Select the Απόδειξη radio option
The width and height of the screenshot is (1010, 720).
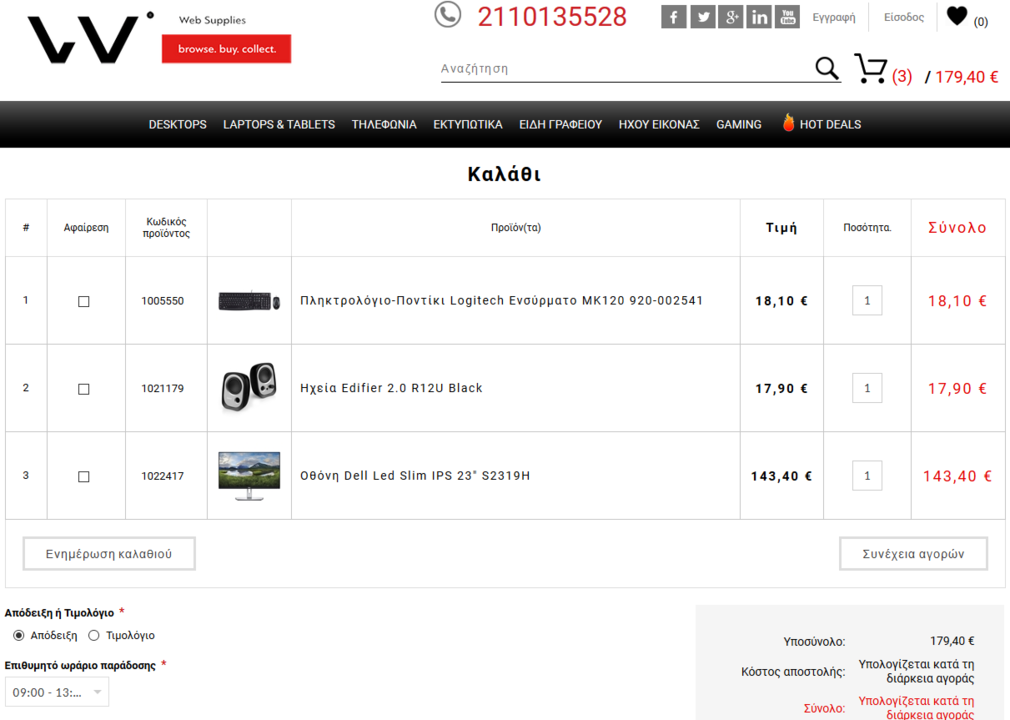click(x=19, y=636)
